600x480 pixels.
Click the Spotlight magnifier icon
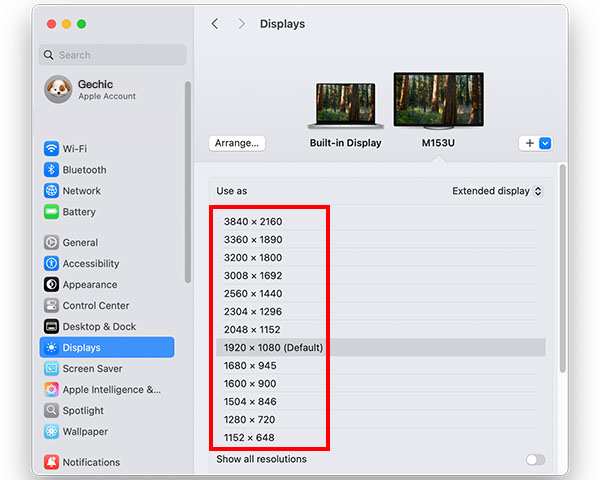point(51,410)
